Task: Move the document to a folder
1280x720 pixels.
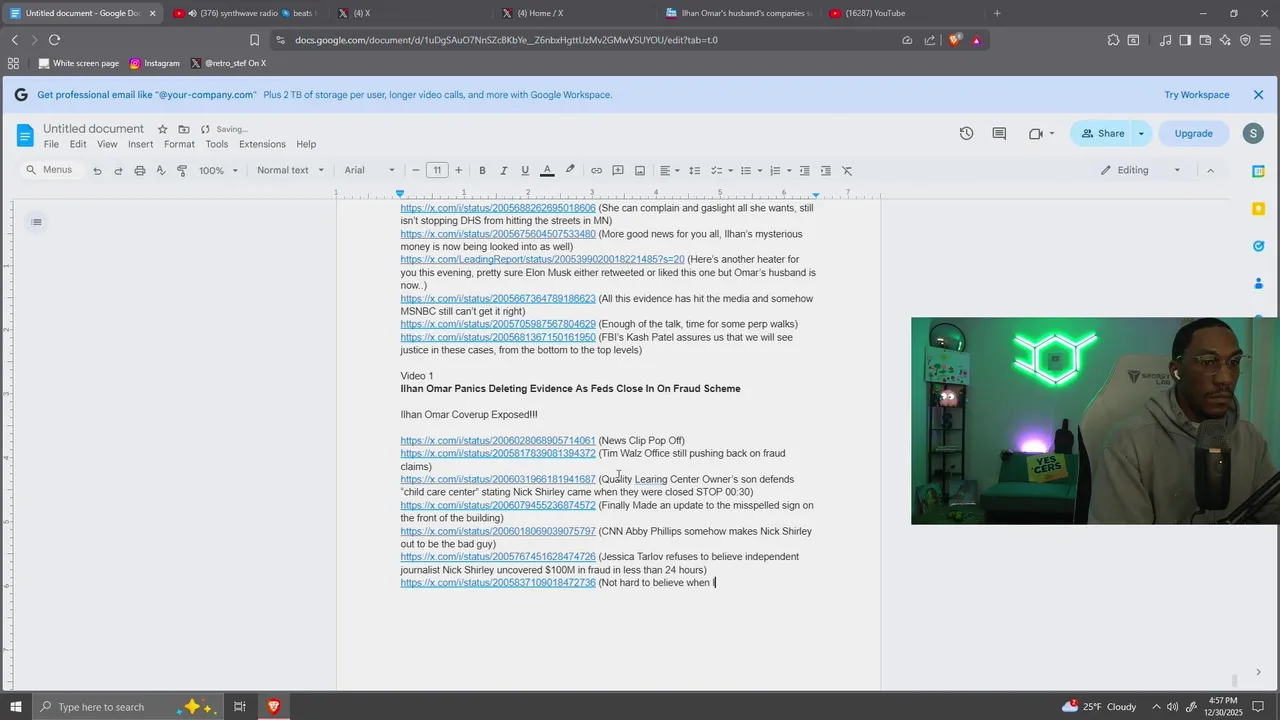Action: tap(184, 129)
